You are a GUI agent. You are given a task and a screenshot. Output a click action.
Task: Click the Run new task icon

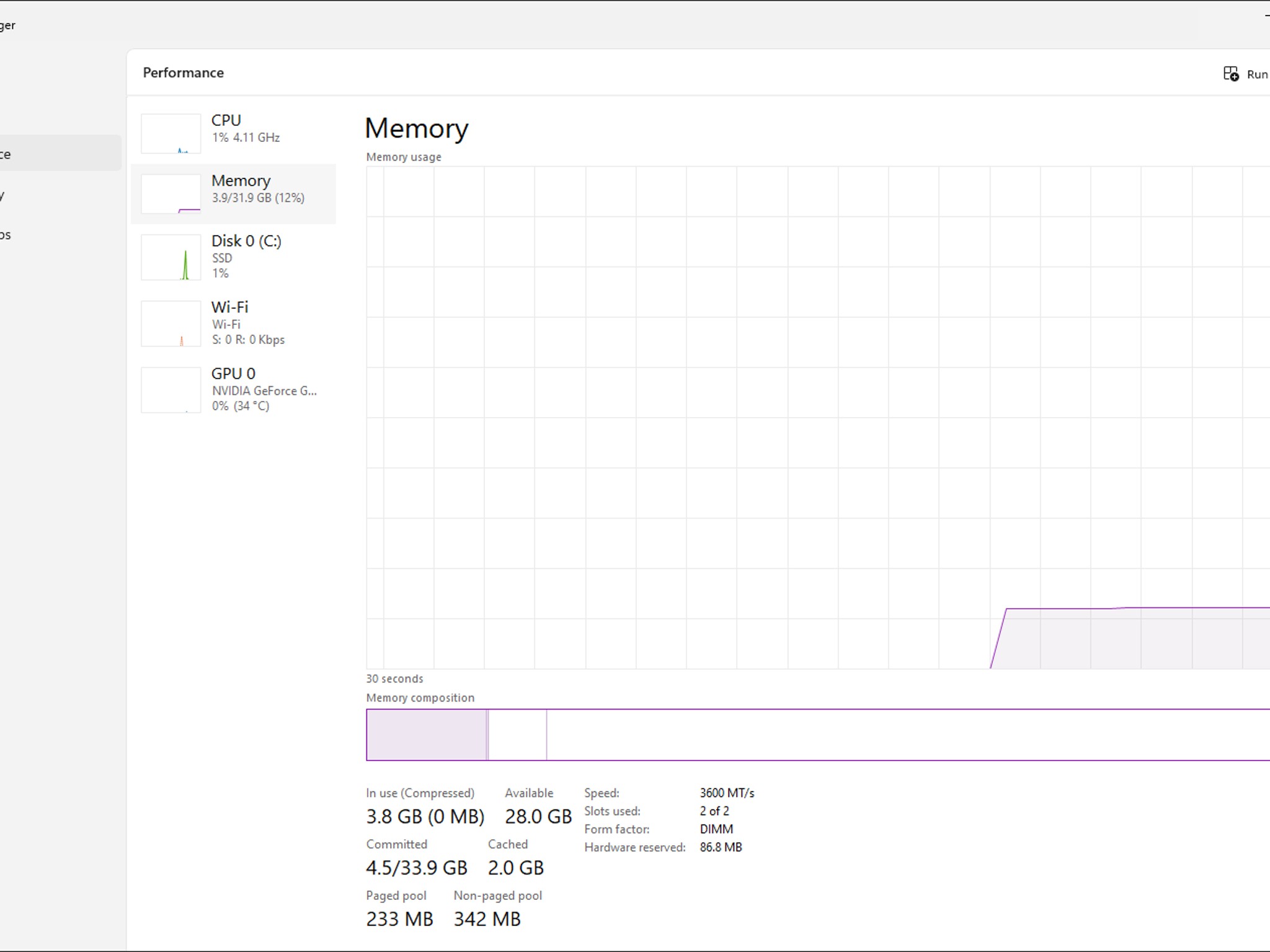(x=1231, y=74)
